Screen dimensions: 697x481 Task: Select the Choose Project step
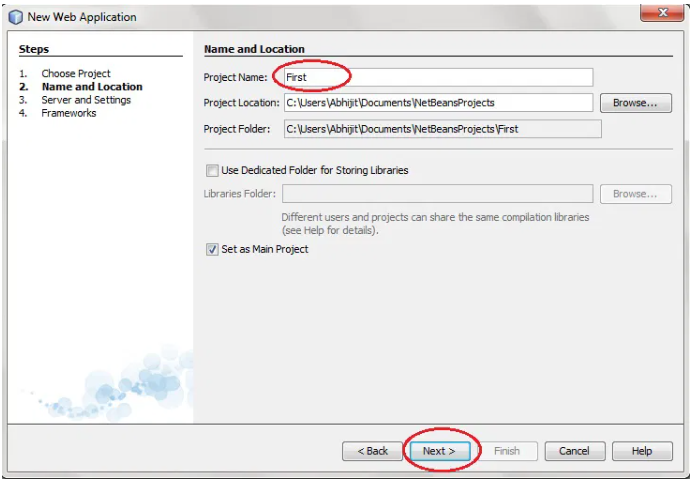[76, 74]
